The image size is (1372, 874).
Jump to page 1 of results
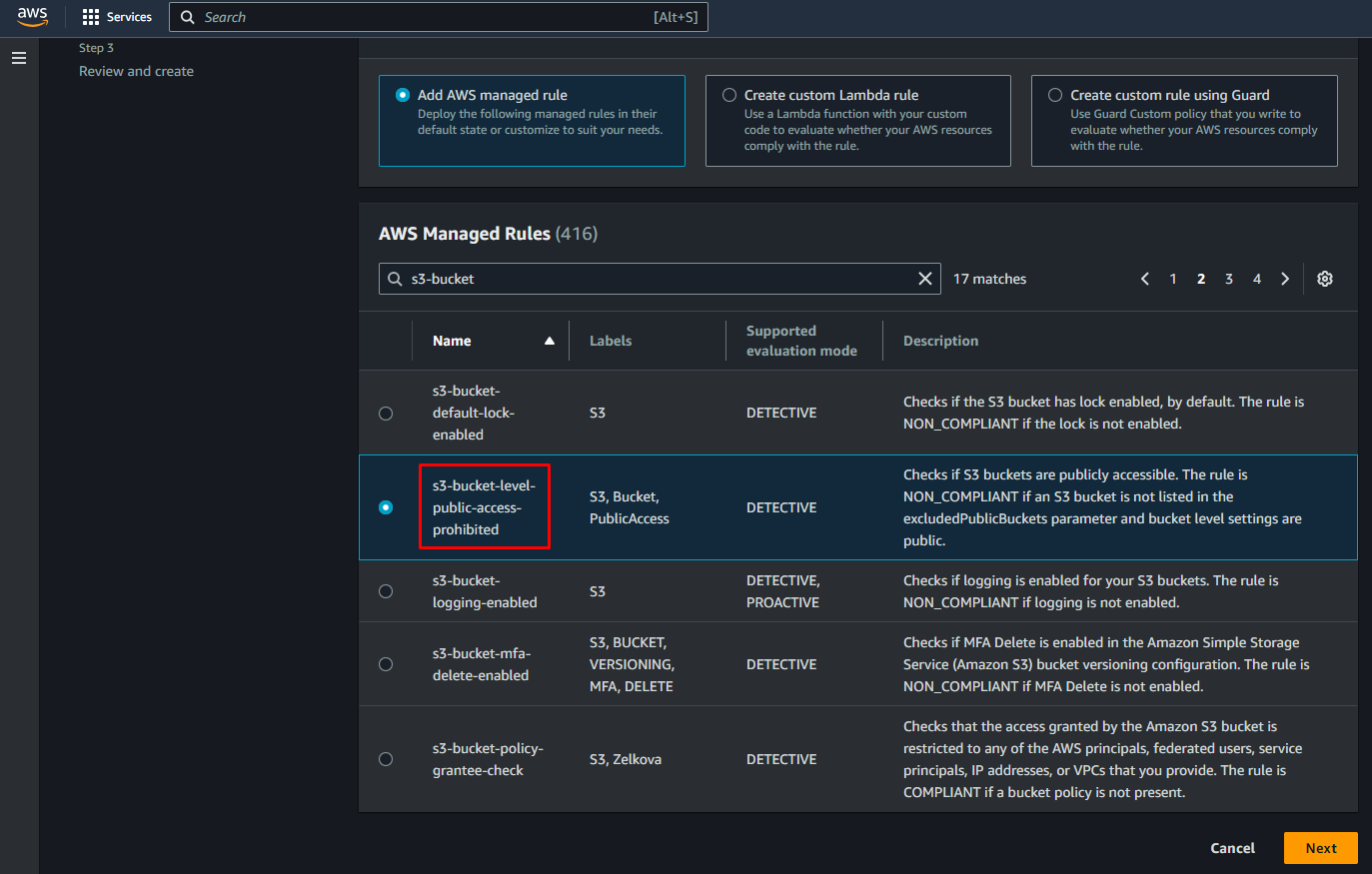pyautogui.click(x=1173, y=279)
